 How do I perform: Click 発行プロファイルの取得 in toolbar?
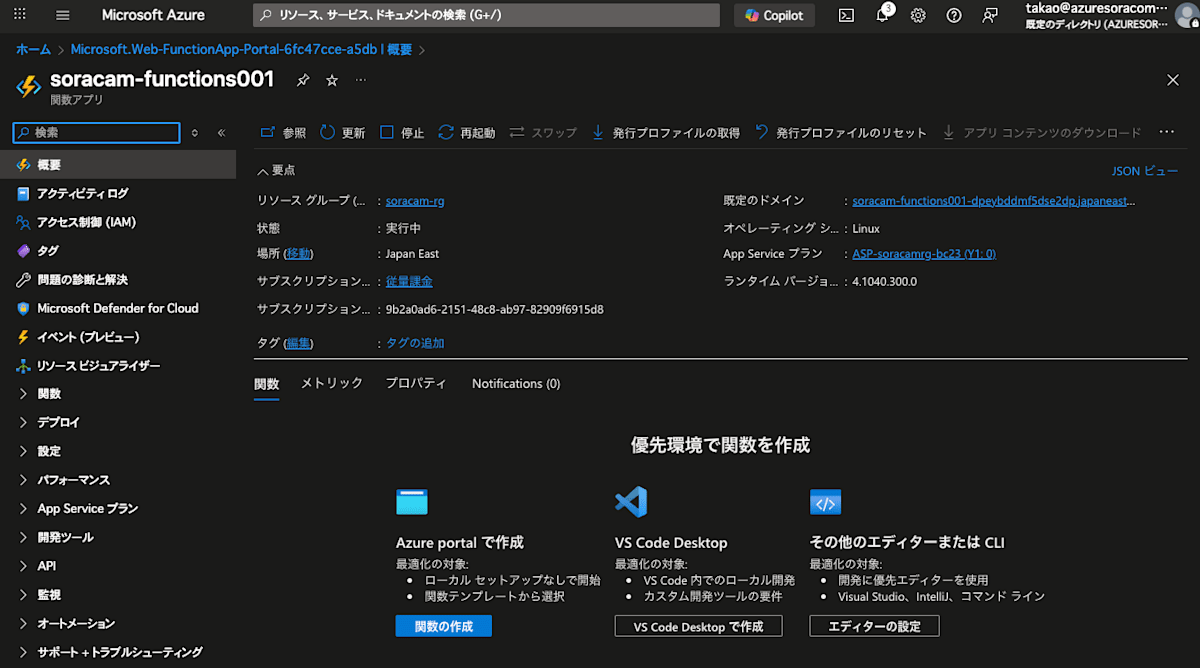pos(666,132)
